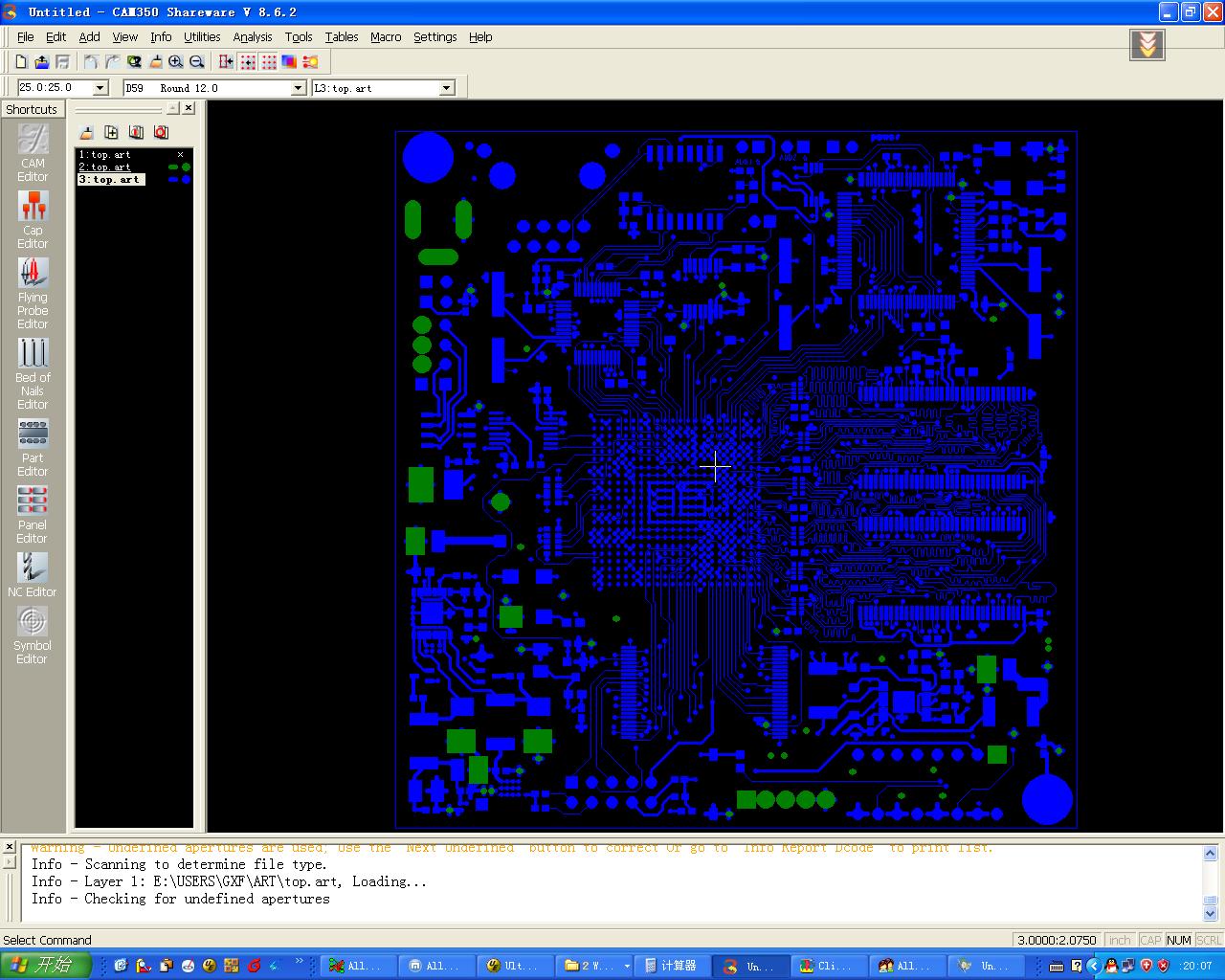Select the Shortcuts tab

click(32, 109)
